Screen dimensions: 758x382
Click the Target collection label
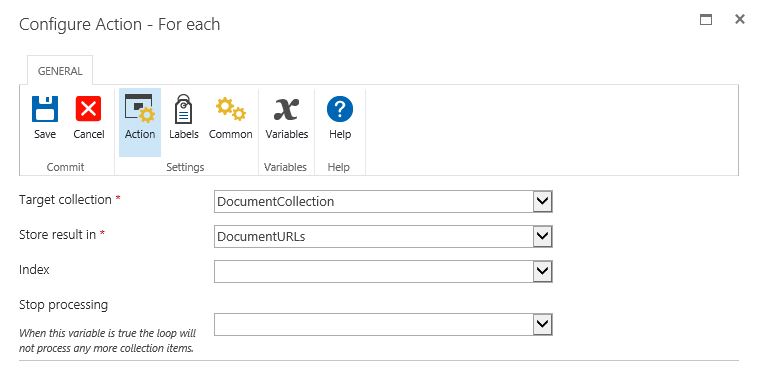pos(65,200)
